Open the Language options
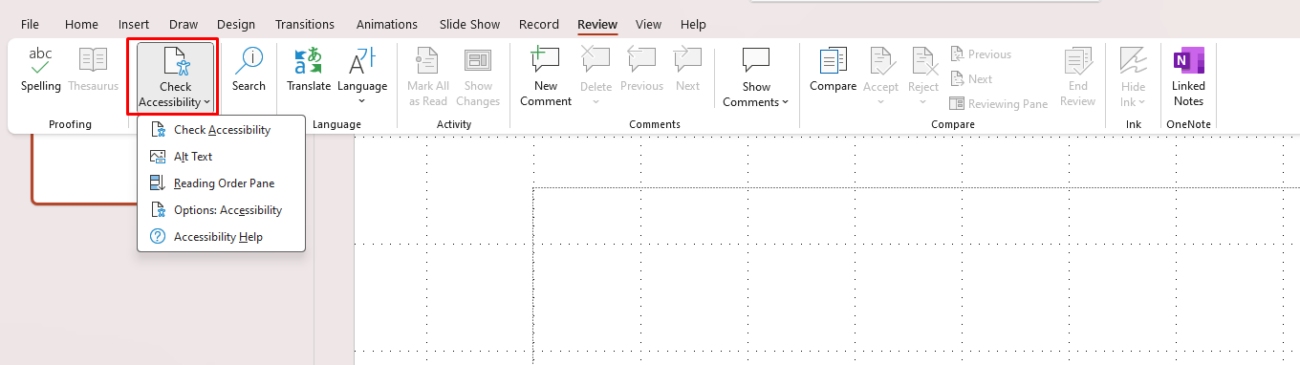Screen dimensions: 1300x365 [362, 76]
